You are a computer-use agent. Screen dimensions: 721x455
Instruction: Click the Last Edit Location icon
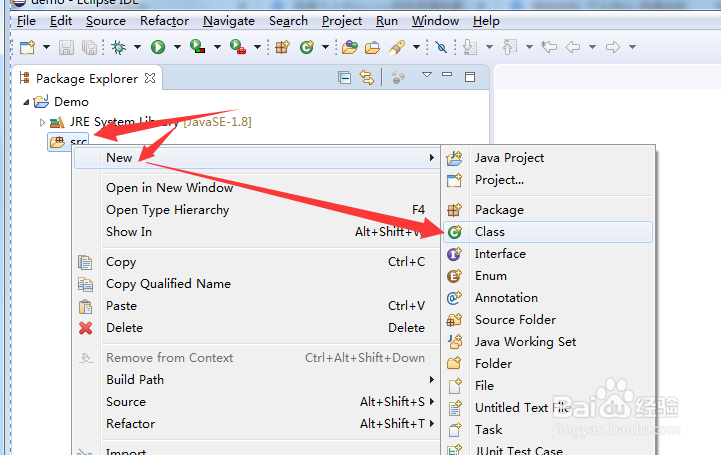(x=549, y=47)
